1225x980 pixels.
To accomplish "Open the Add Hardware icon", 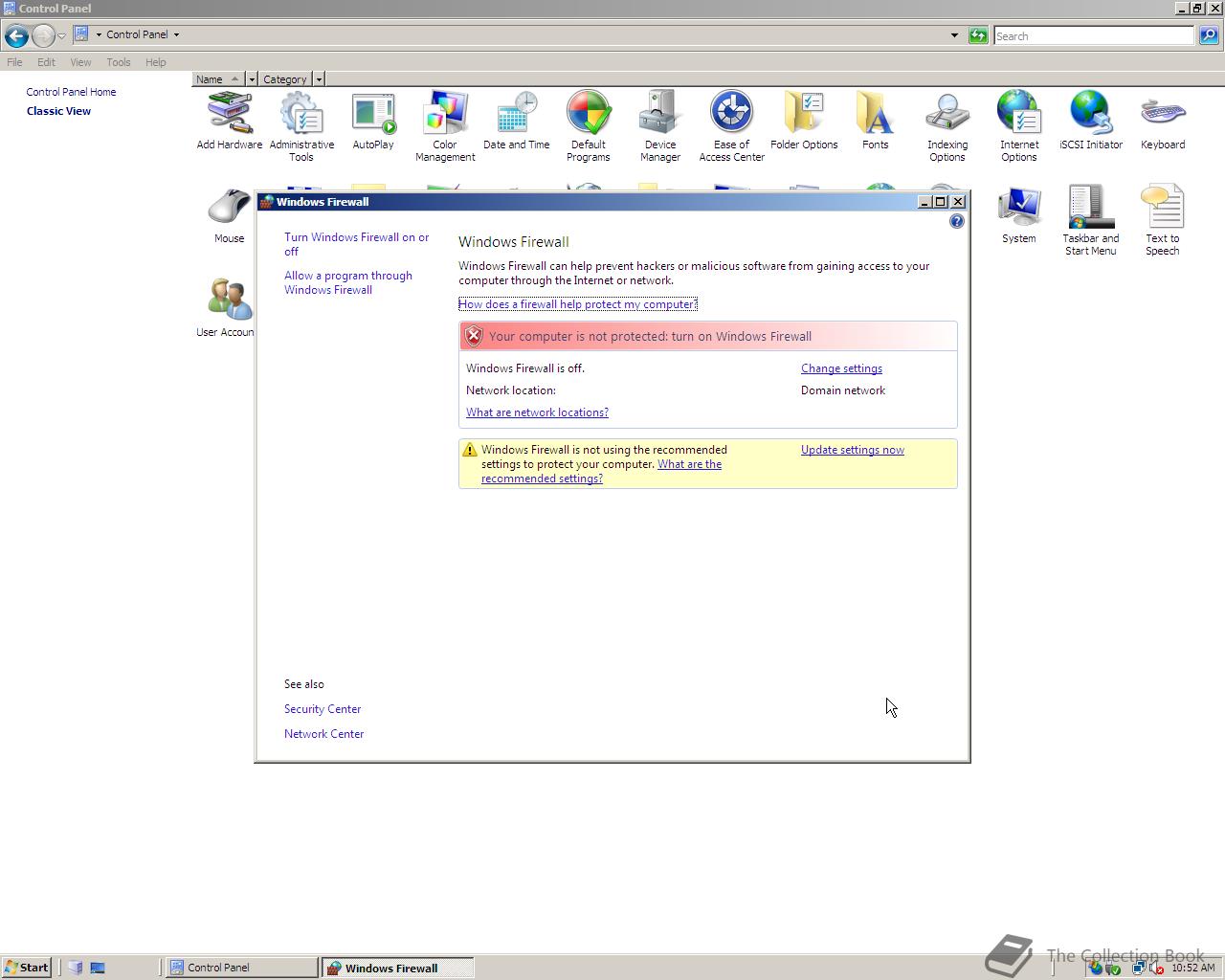I will (x=230, y=121).
